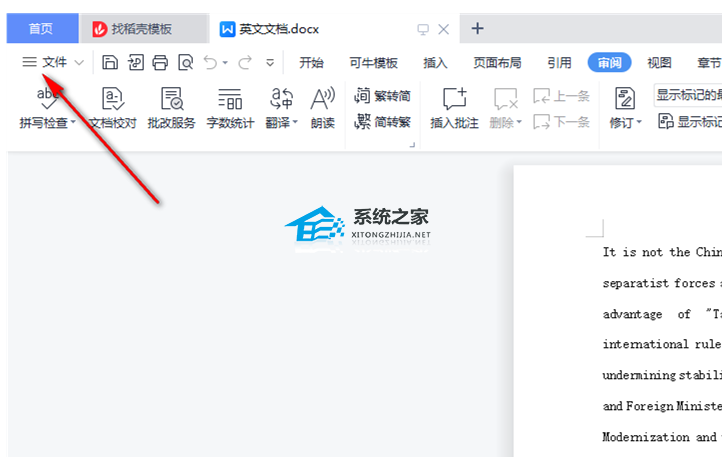The image size is (722, 457).
Task: Click the 显示标记 button
Action: coord(690,122)
